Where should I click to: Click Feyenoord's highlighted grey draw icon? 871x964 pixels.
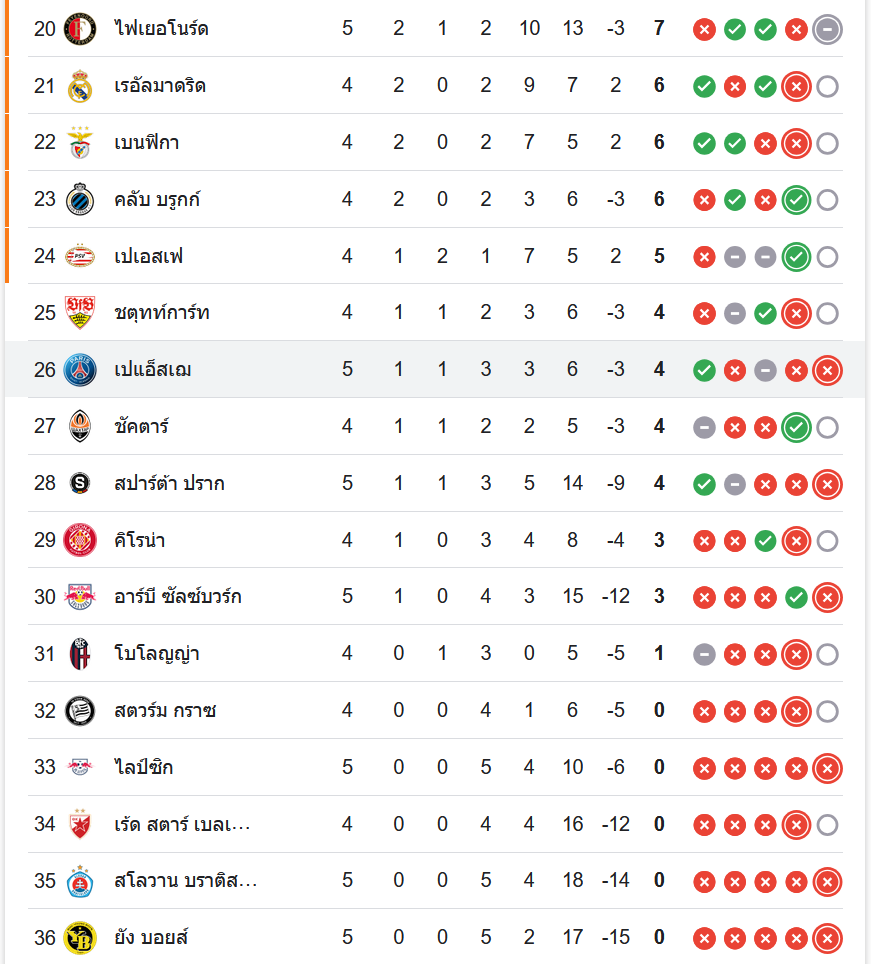point(827,29)
